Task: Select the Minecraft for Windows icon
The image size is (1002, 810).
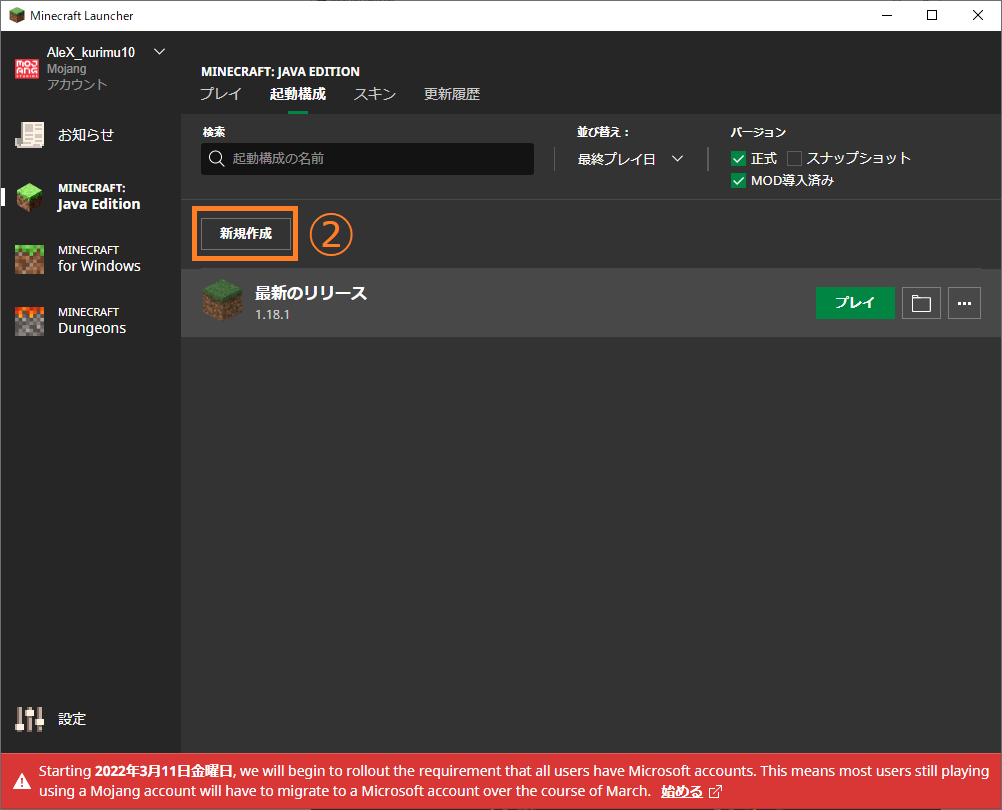Action: click(x=29, y=259)
